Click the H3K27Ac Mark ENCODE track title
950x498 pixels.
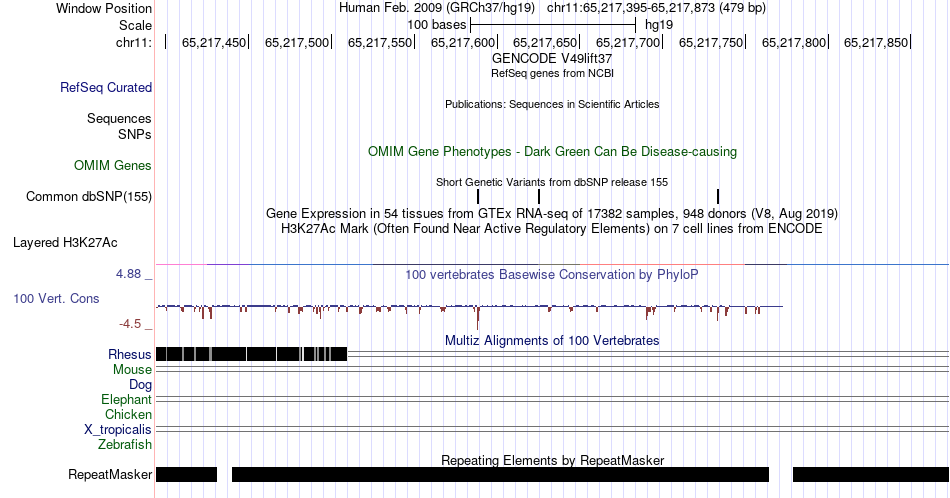point(552,228)
